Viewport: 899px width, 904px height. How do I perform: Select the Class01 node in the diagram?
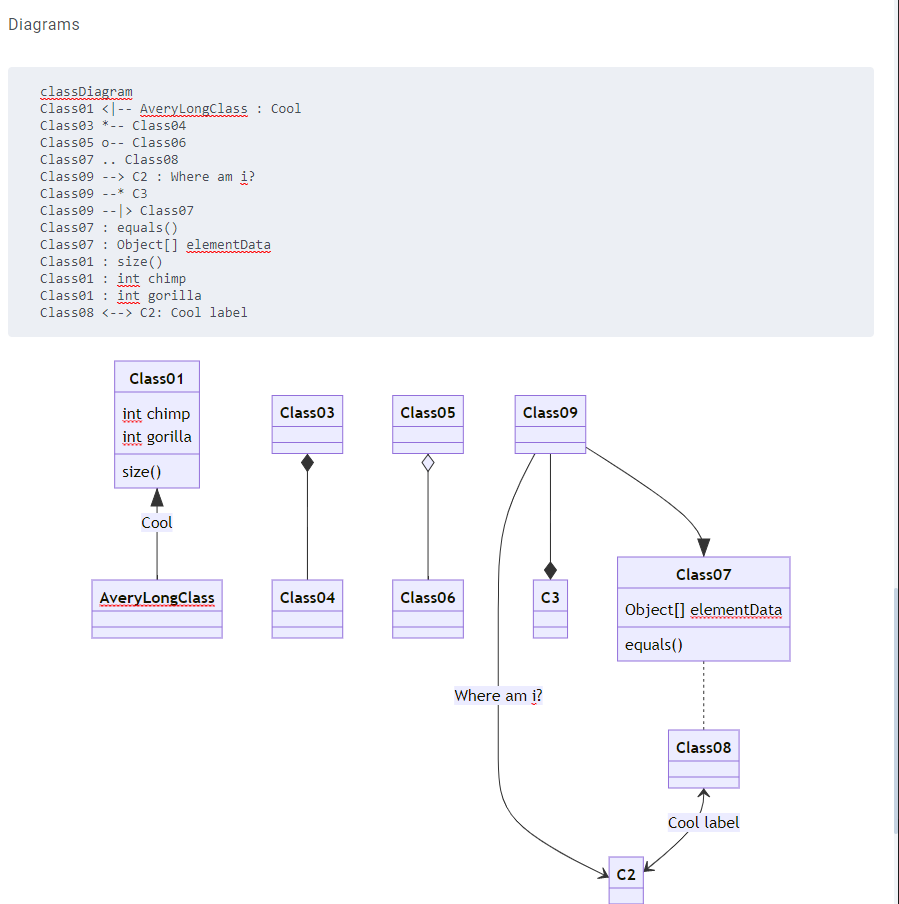[156, 377]
